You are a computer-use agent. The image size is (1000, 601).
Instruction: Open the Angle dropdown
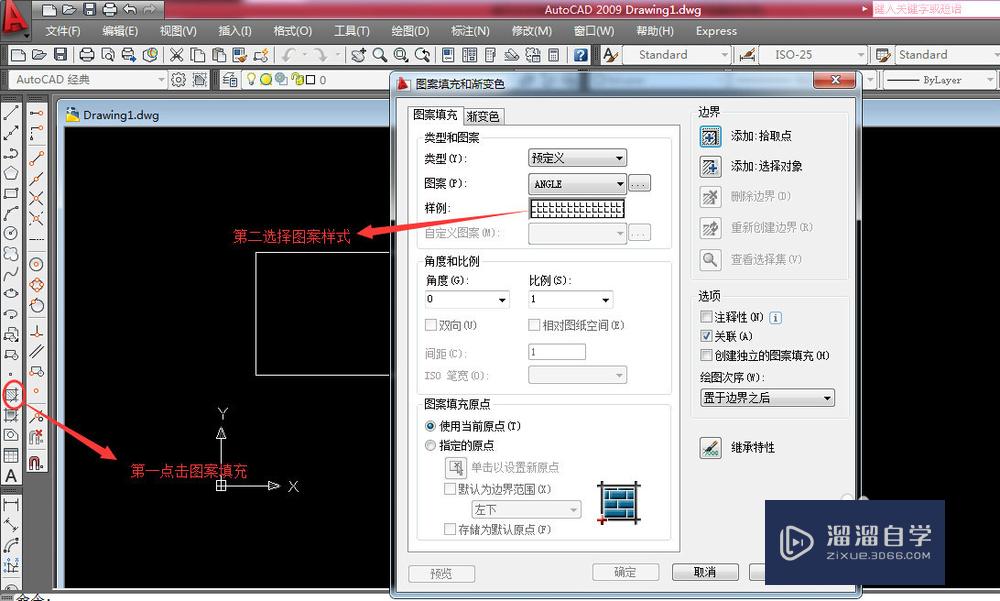(467, 299)
